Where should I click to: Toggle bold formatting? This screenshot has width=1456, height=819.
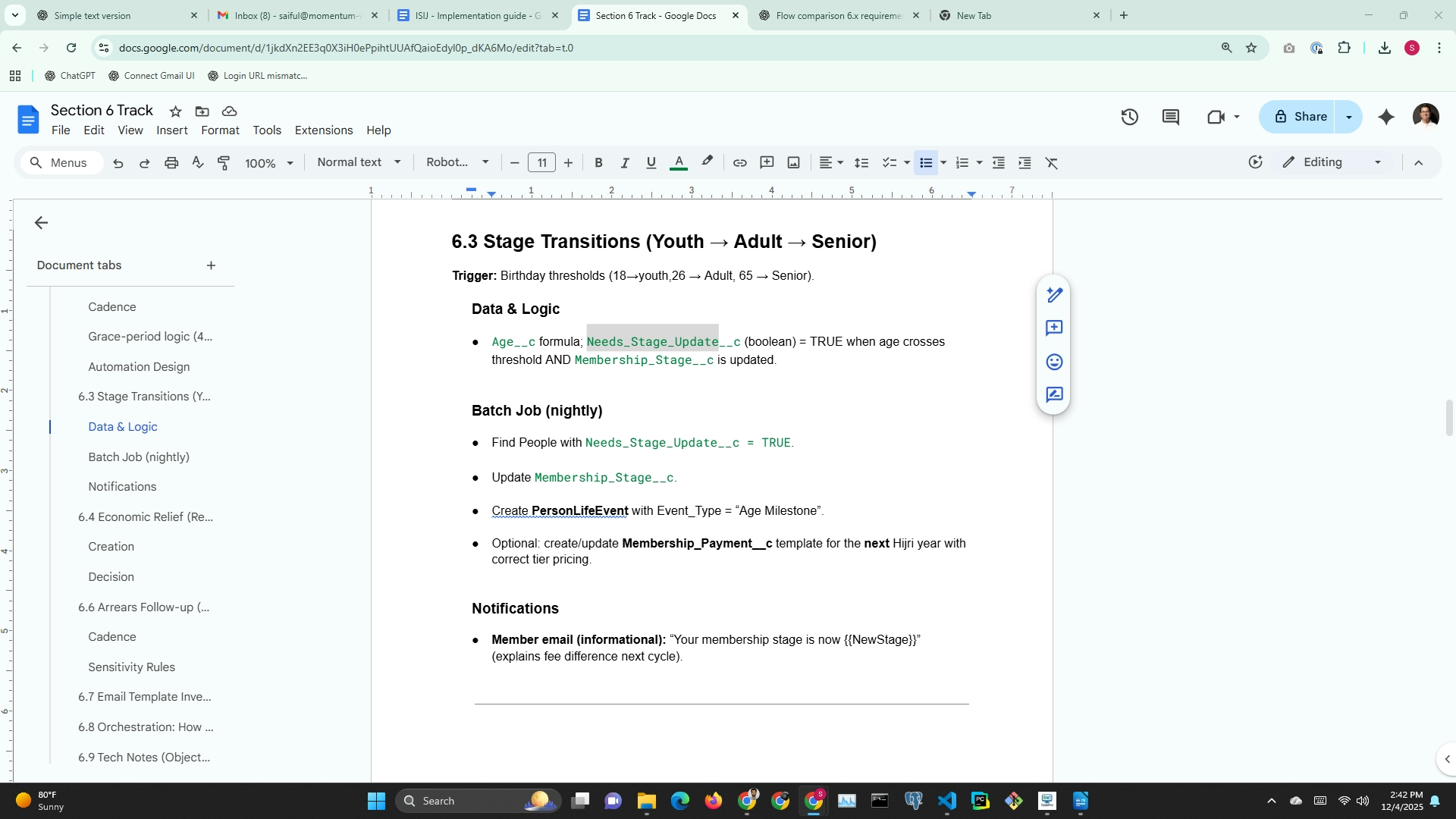pos(598,162)
